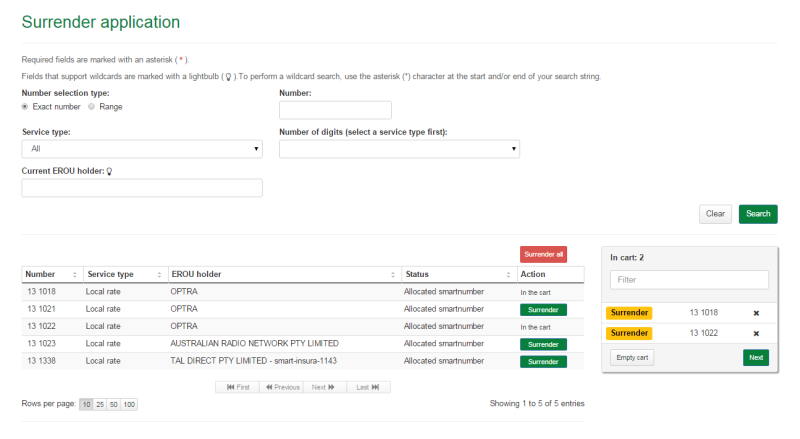Click the number cell 13 1022 in table
The image size is (800, 439).
pos(41,327)
